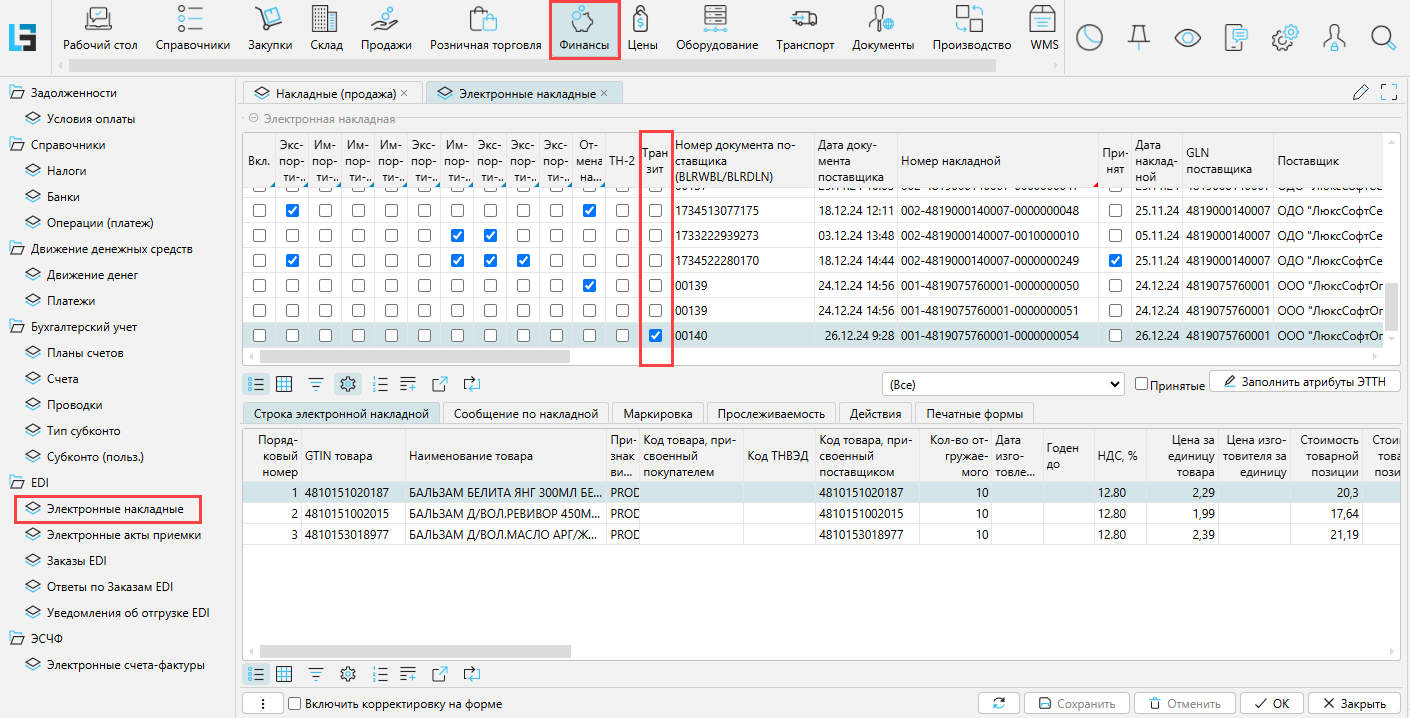This screenshot has width=1410, height=718.
Task: Click the magnifier search icon in header
Action: 1383,38
